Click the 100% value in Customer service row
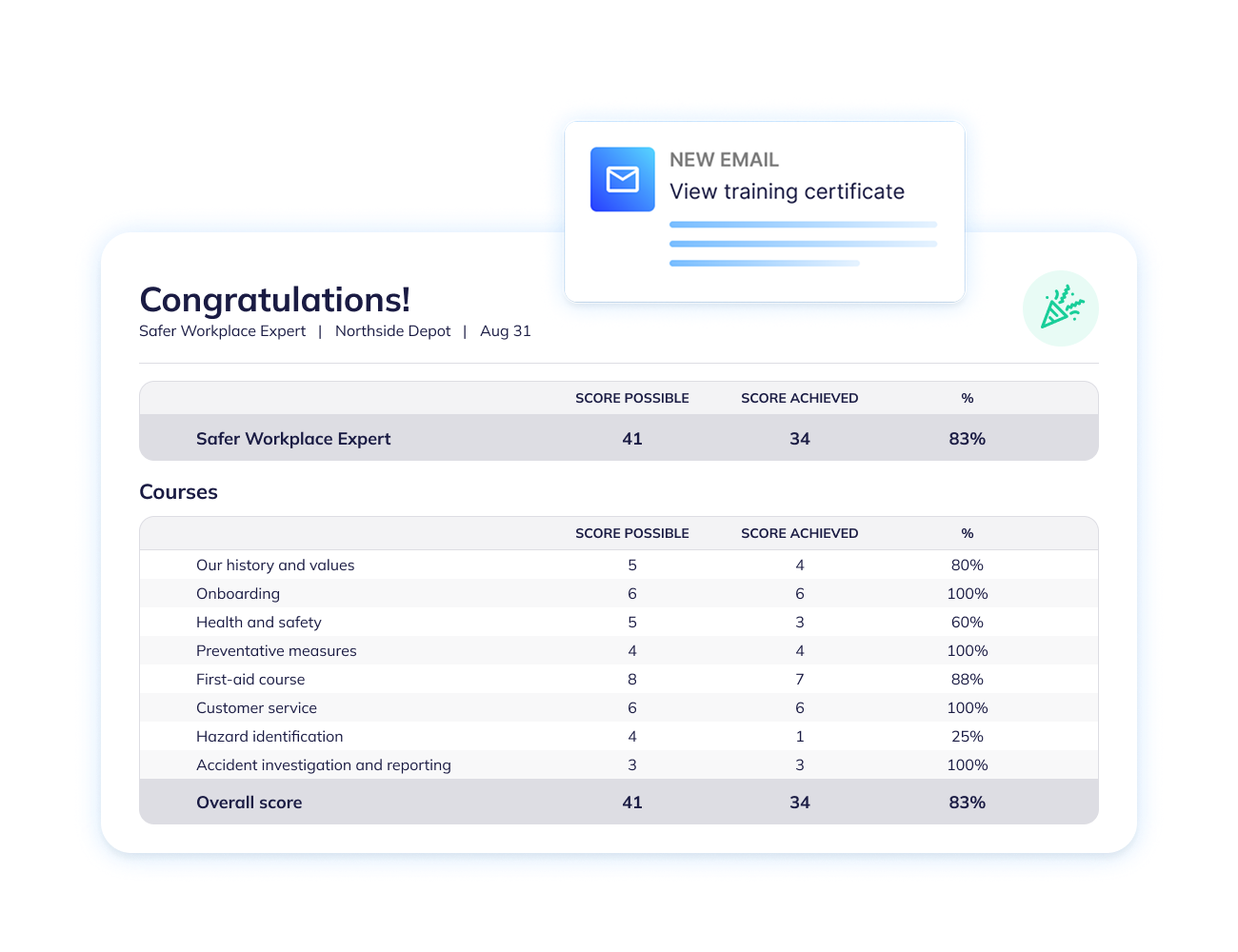 pyautogui.click(x=968, y=707)
